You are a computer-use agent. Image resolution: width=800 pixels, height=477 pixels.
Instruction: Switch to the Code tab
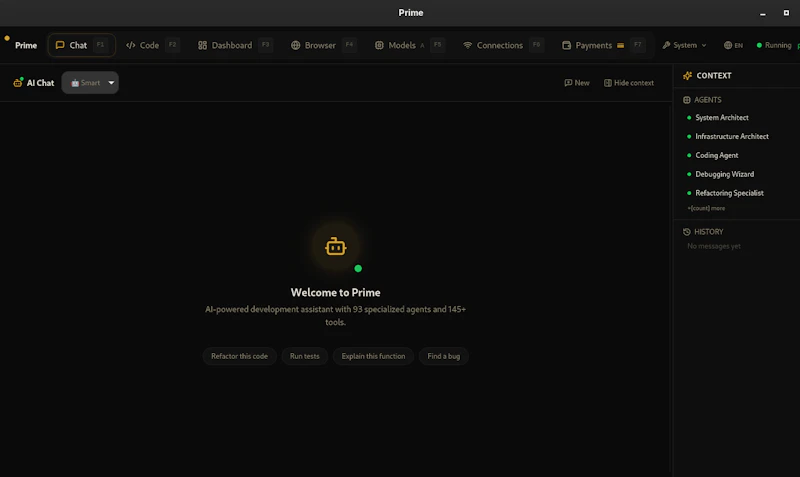[152, 45]
